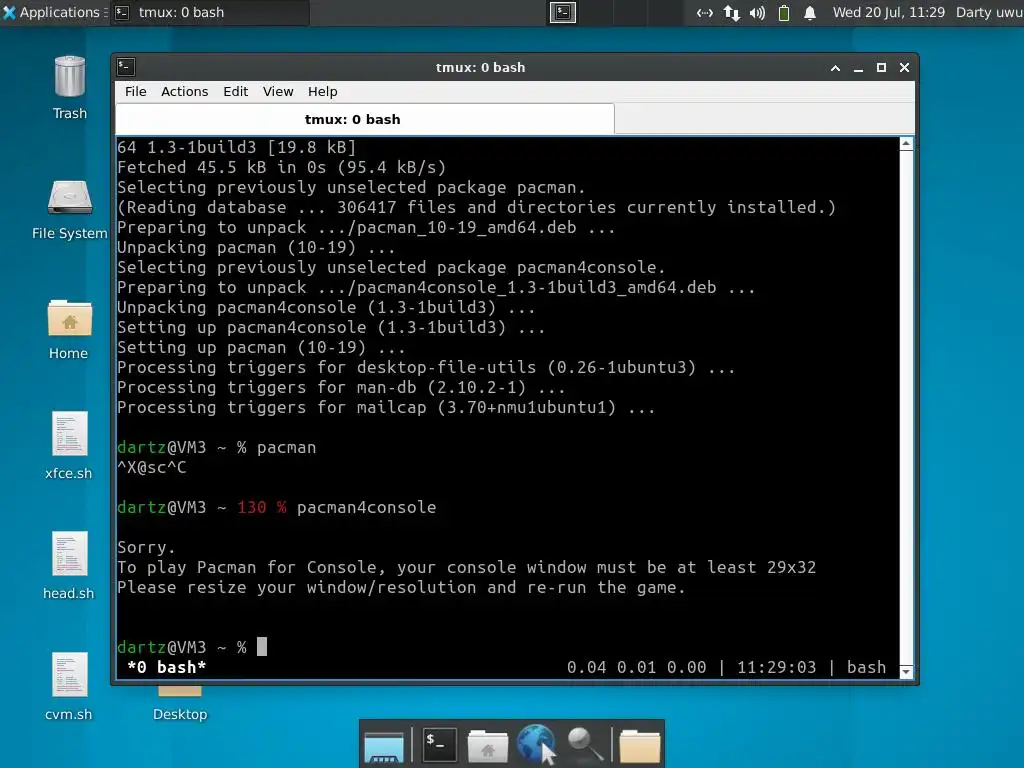The height and width of the screenshot is (768, 1024).
Task: Open the folder directory dock icon
Action: [x=639, y=746]
